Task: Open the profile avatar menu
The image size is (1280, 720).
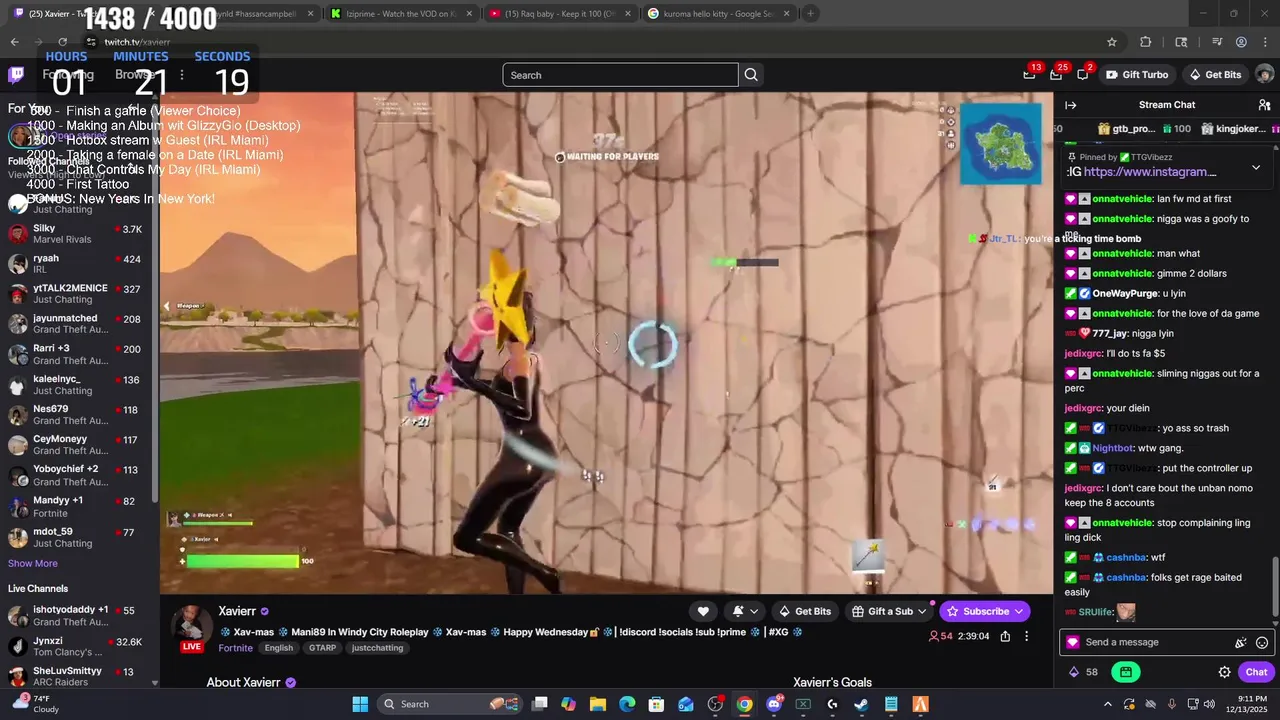Action: (x=1264, y=75)
